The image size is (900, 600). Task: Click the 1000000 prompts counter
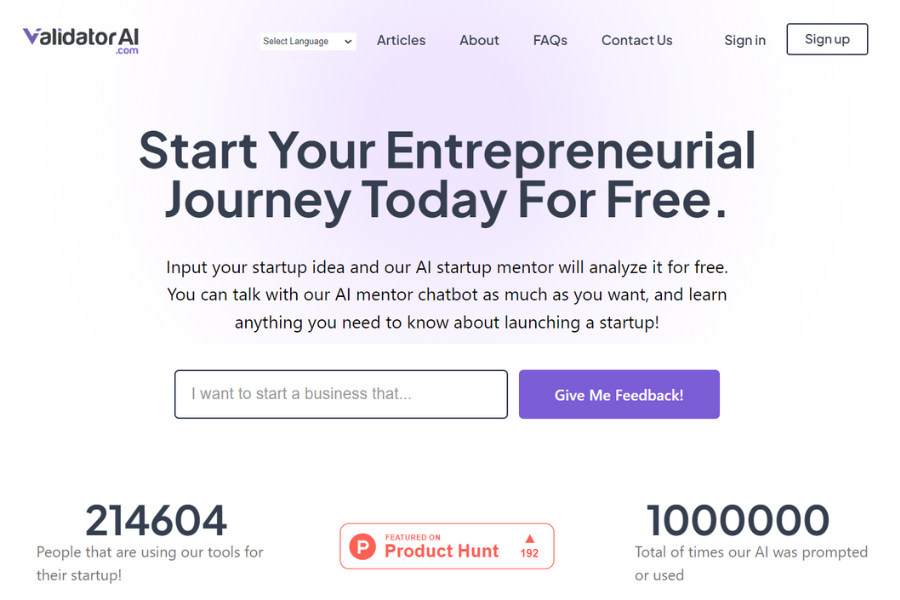coord(738,520)
